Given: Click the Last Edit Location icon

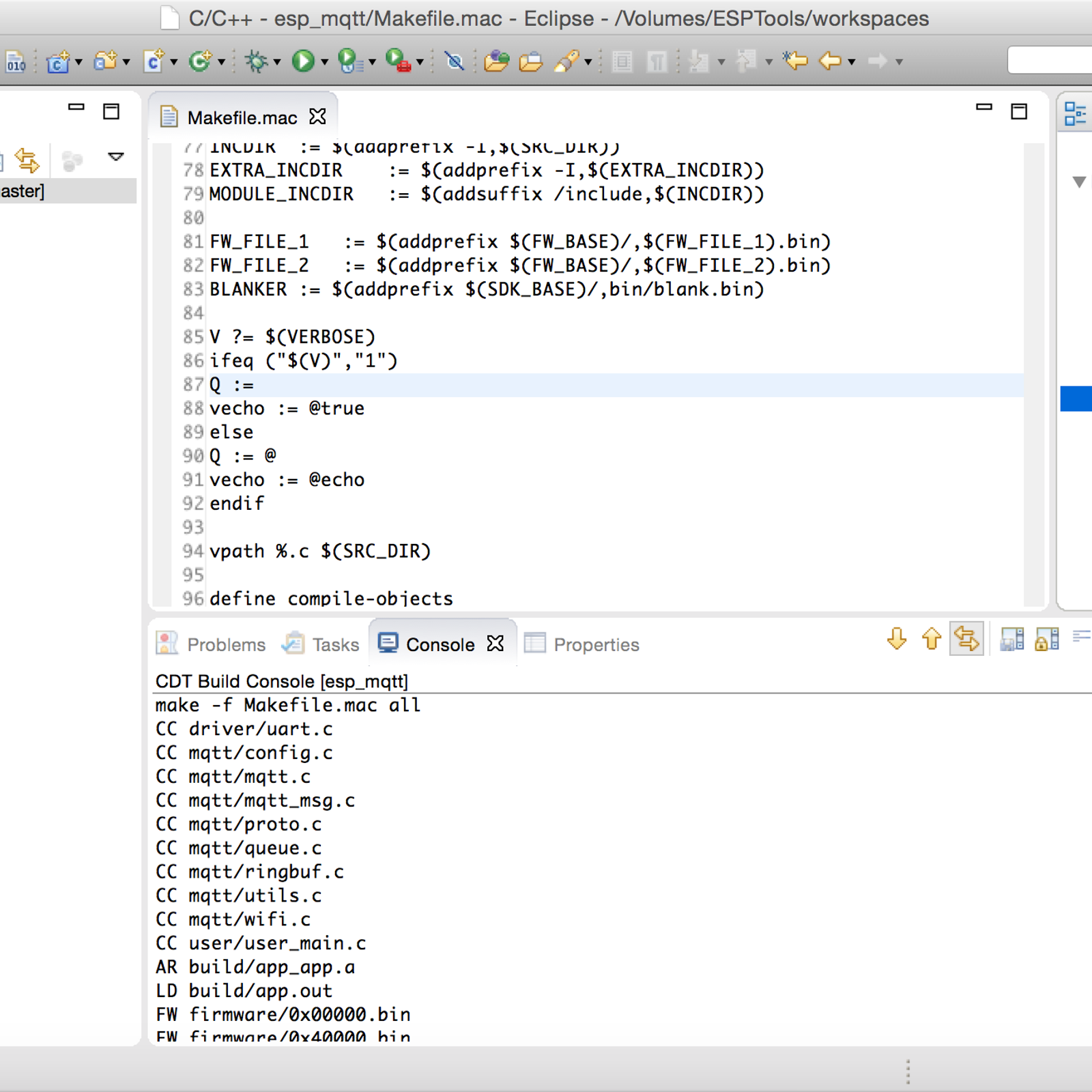Looking at the screenshot, I should (x=795, y=61).
